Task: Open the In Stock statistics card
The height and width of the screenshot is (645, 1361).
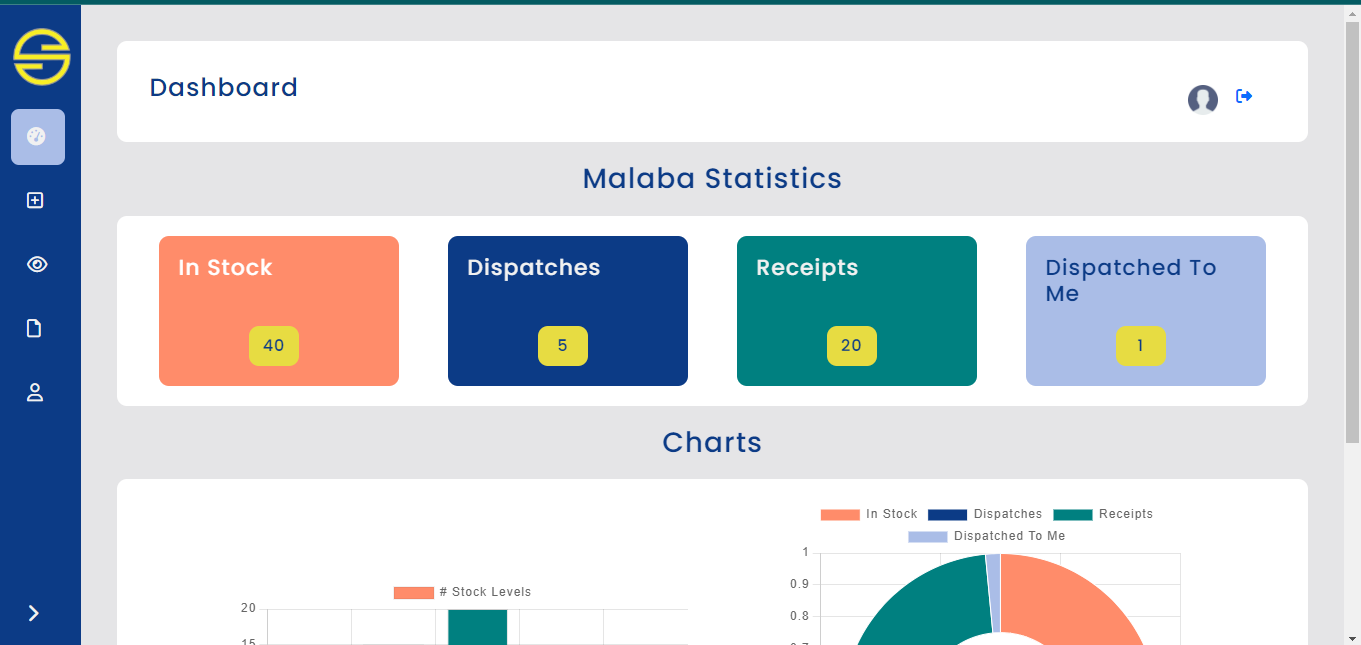Action: pyautogui.click(x=279, y=311)
